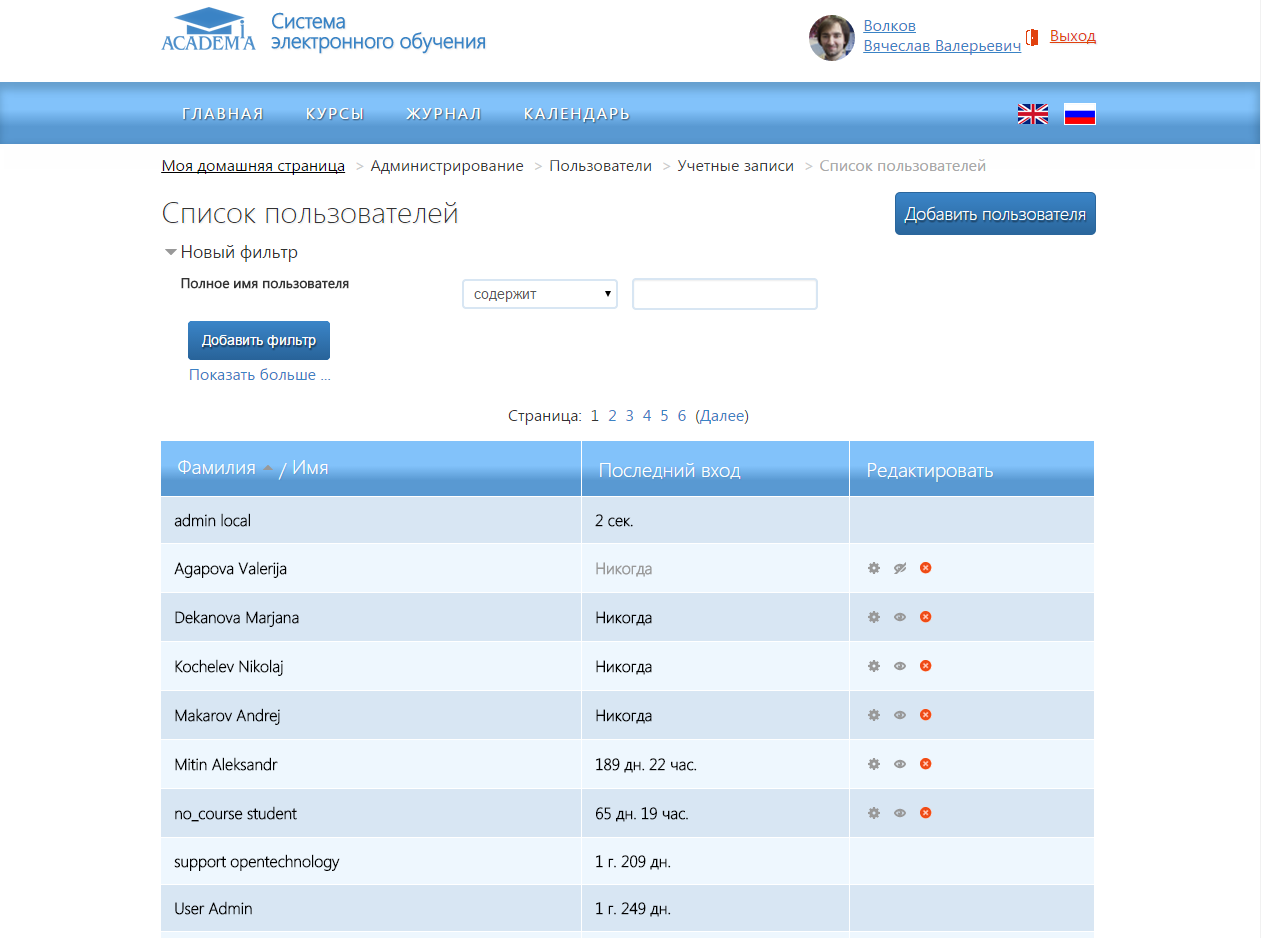Click the Academia logo
The width and height of the screenshot is (1261, 938).
(x=209, y=30)
